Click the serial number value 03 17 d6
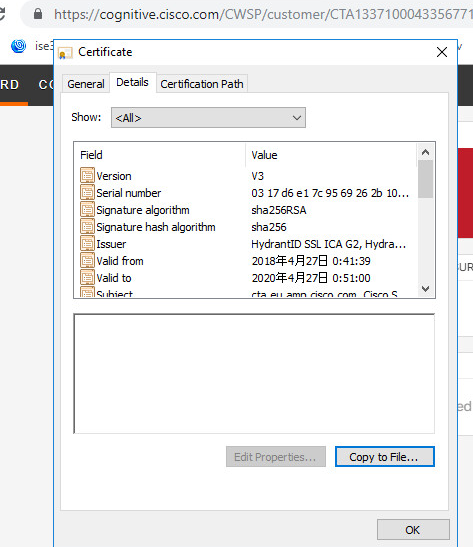The image size is (473, 547). click(x=330, y=193)
